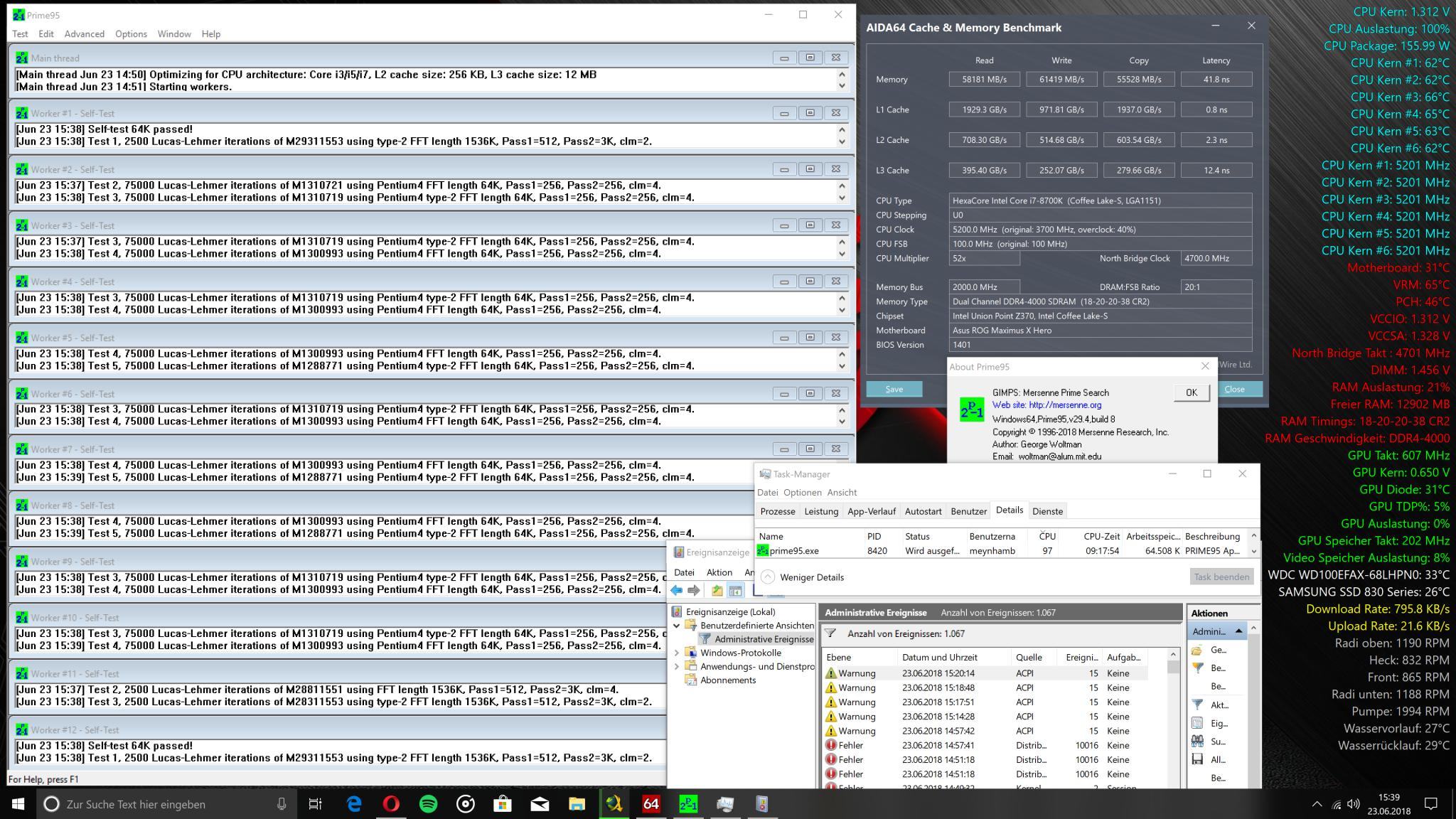Click the Back arrow in Ereignisanzeige toolbar
Image resolution: width=1456 pixels, height=819 pixels.
click(676, 590)
